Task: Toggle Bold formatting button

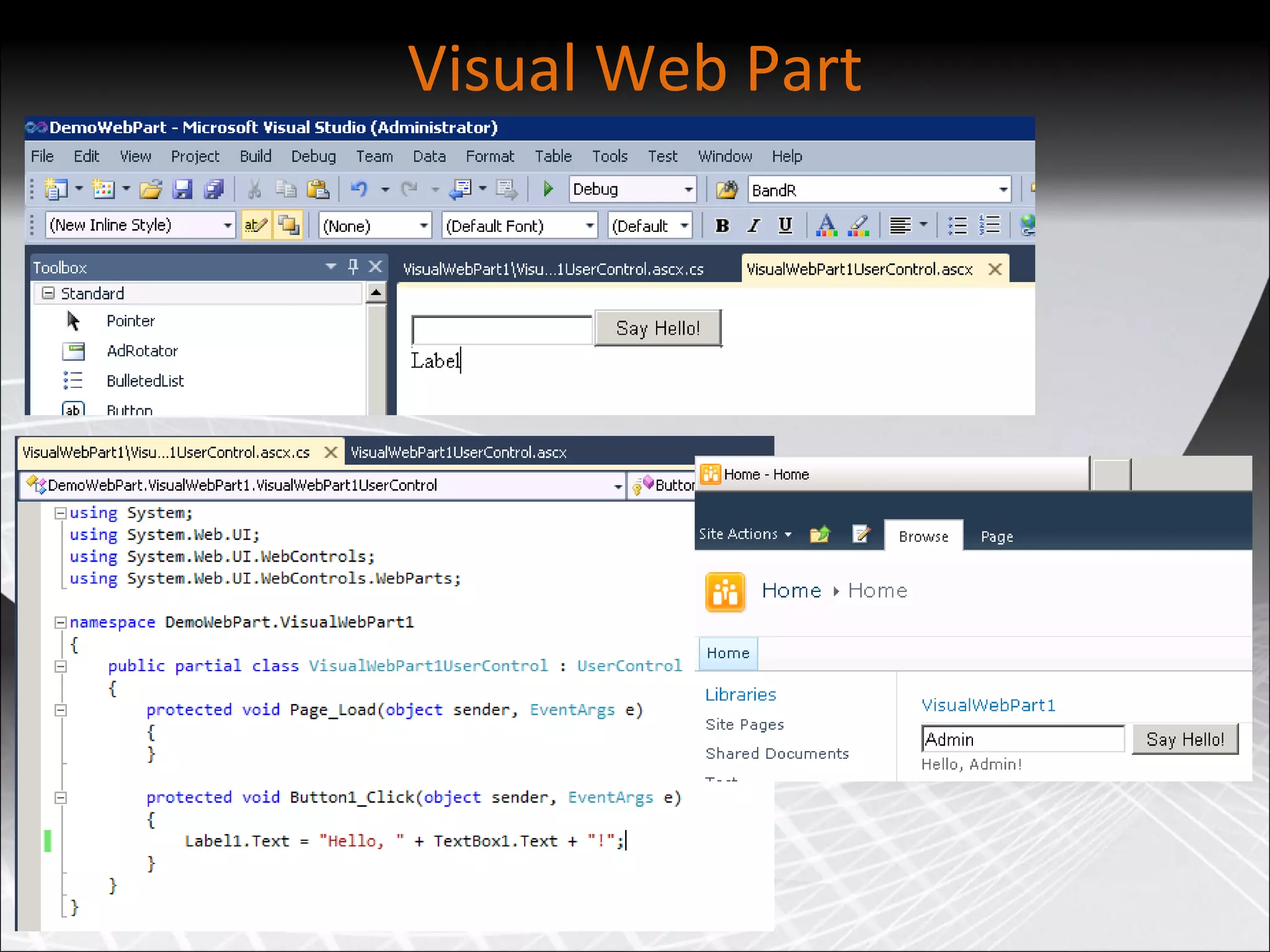Action: coord(722,226)
